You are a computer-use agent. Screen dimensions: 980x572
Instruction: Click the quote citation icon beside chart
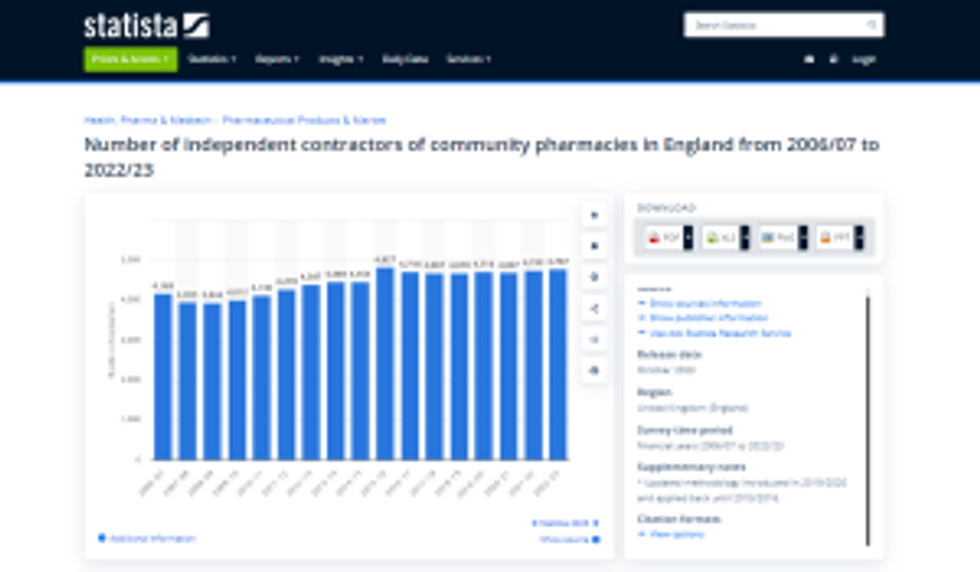coord(594,339)
